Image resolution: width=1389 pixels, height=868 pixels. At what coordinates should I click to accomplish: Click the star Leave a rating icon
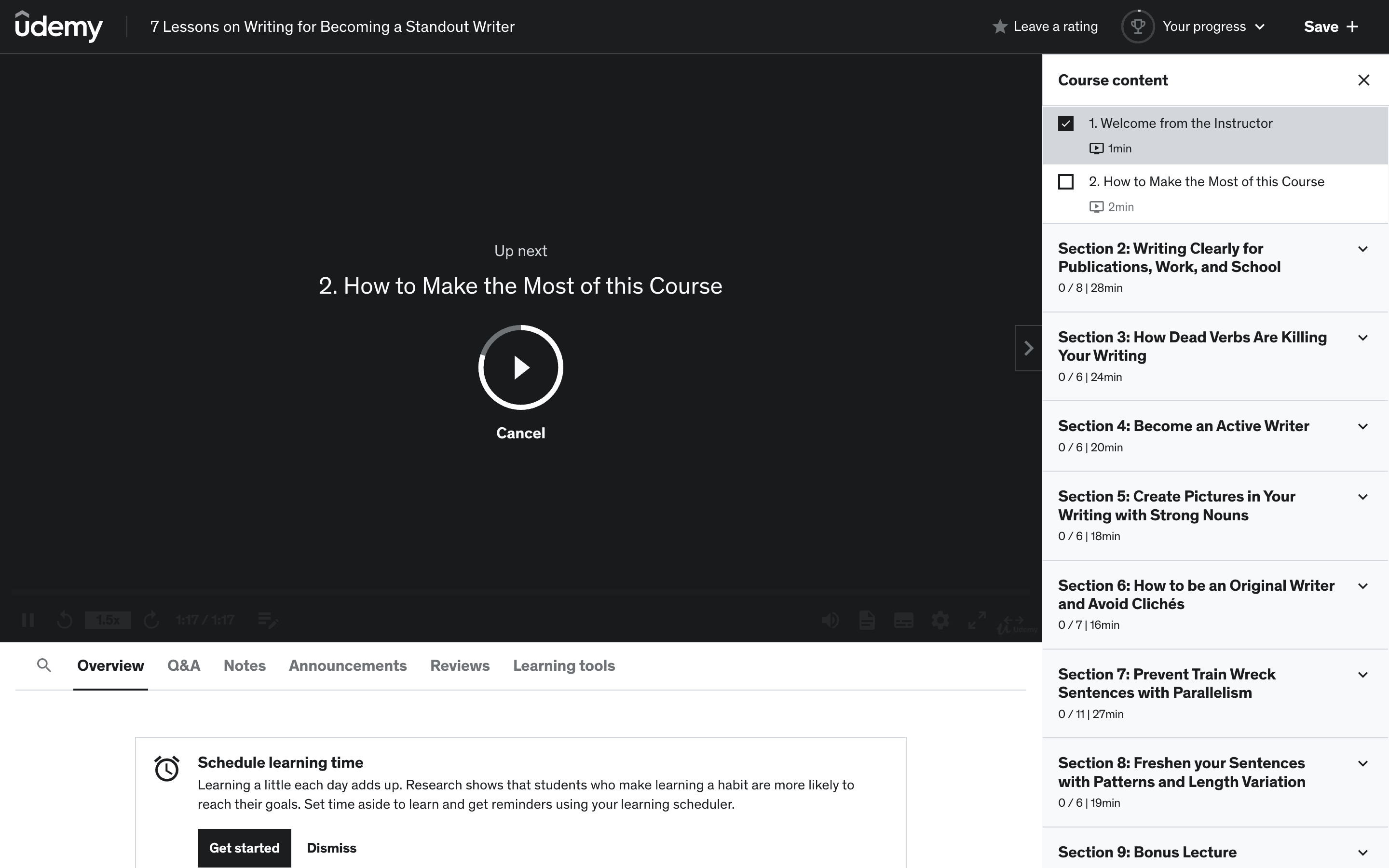pyautogui.click(x=999, y=27)
